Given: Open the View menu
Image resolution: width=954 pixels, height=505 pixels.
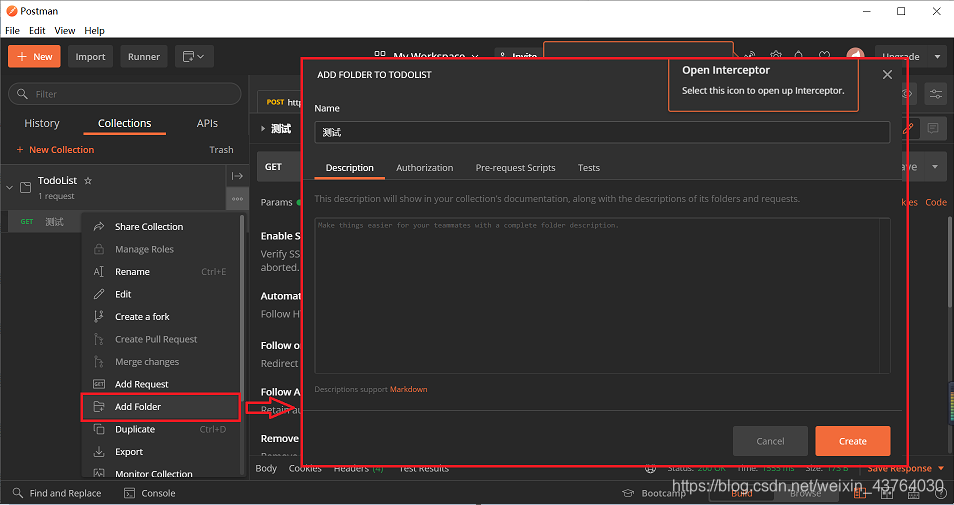Looking at the screenshot, I should click(x=64, y=30).
